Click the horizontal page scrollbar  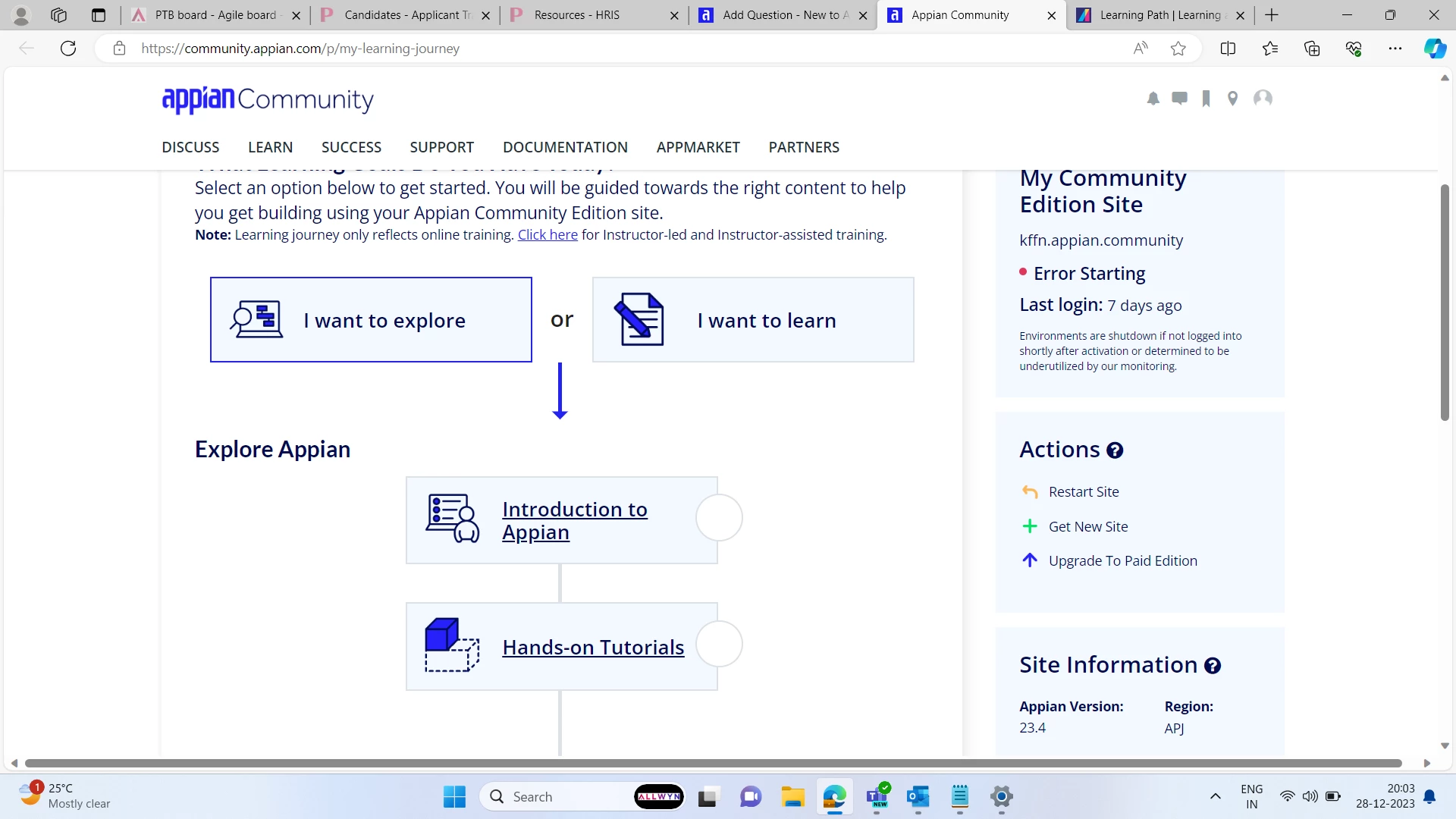713,763
